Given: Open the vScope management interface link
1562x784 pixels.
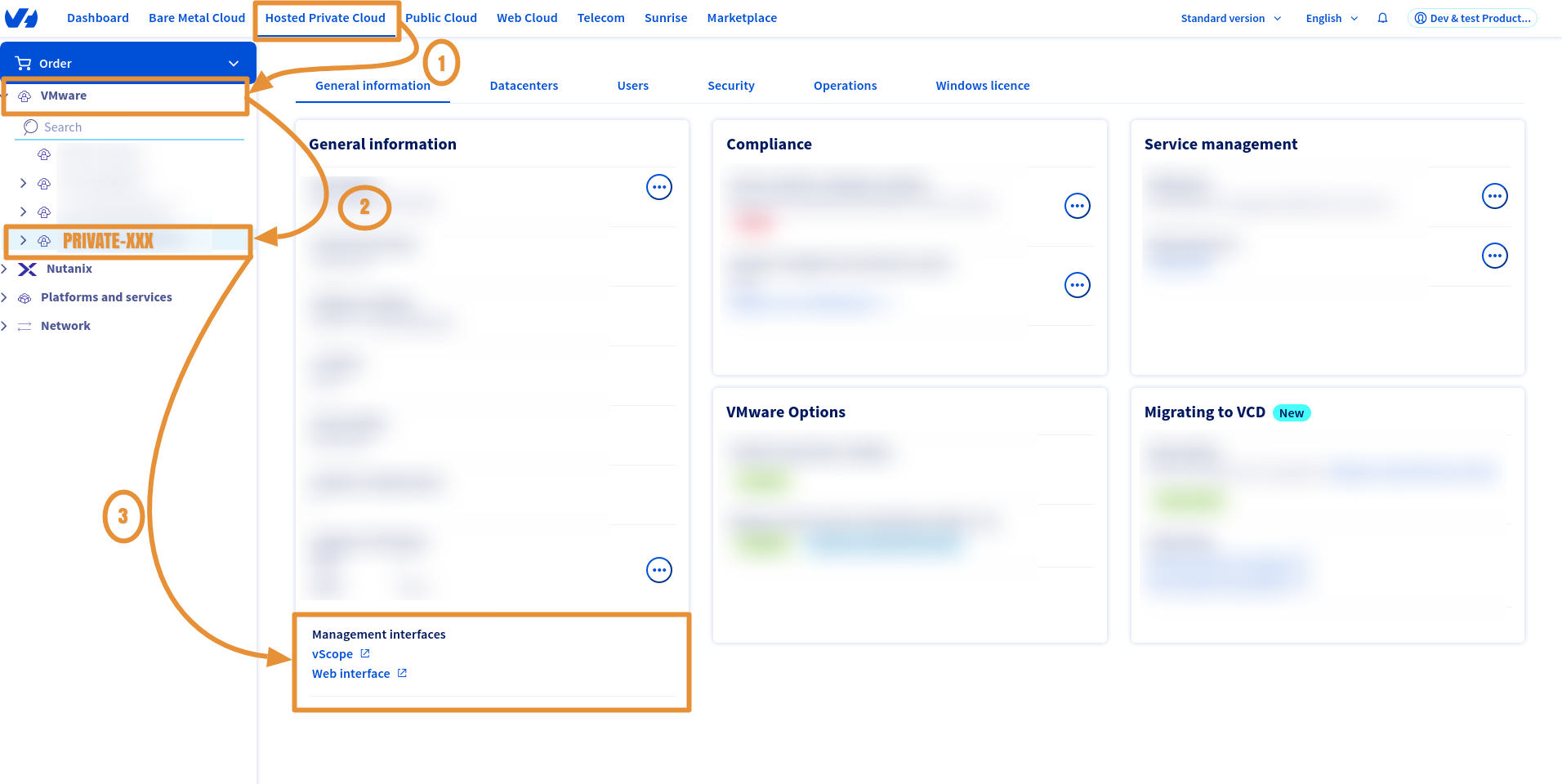Looking at the screenshot, I should tap(332, 653).
